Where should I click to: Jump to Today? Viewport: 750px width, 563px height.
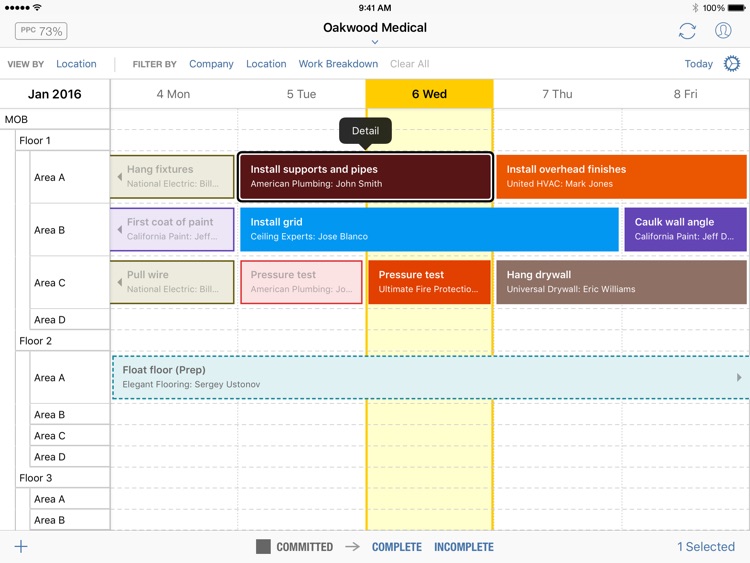click(x=698, y=64)
